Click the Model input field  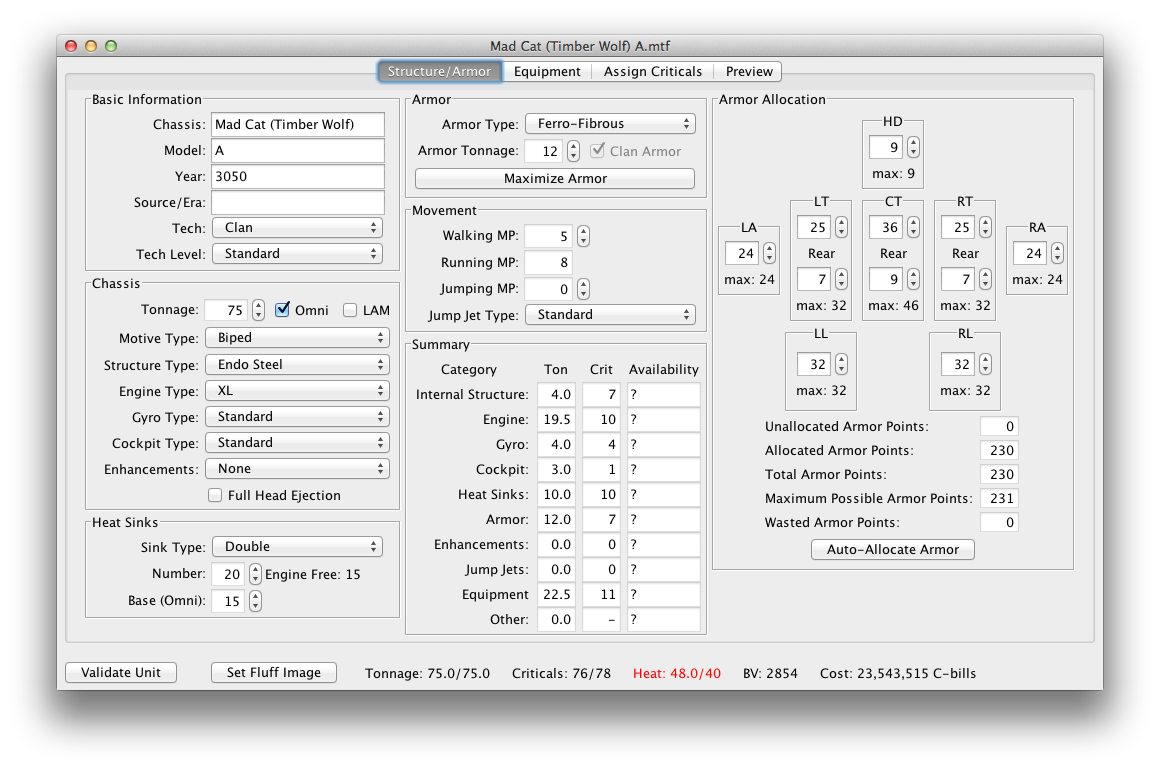click(x=297, y=150)
